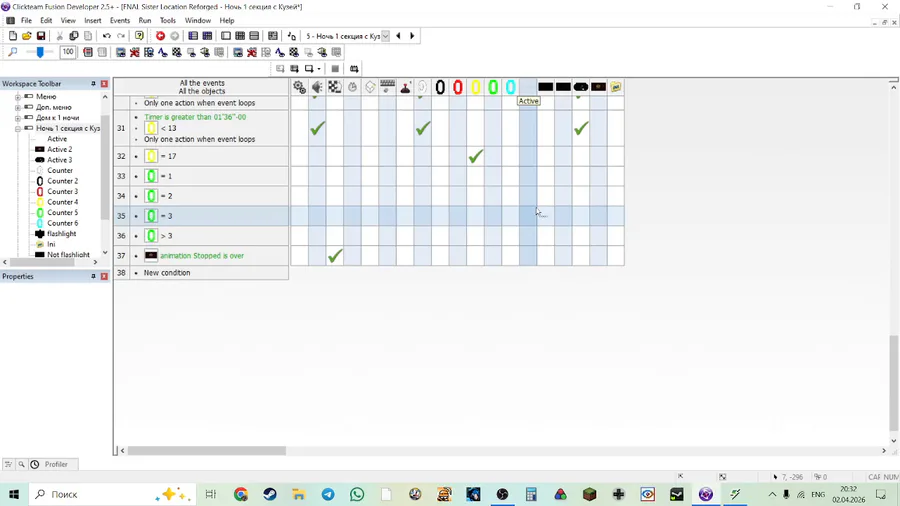This screenshot has width=900, height=506.
Task: Select Counter 5 in workspace tree
Action: (63, 212)
